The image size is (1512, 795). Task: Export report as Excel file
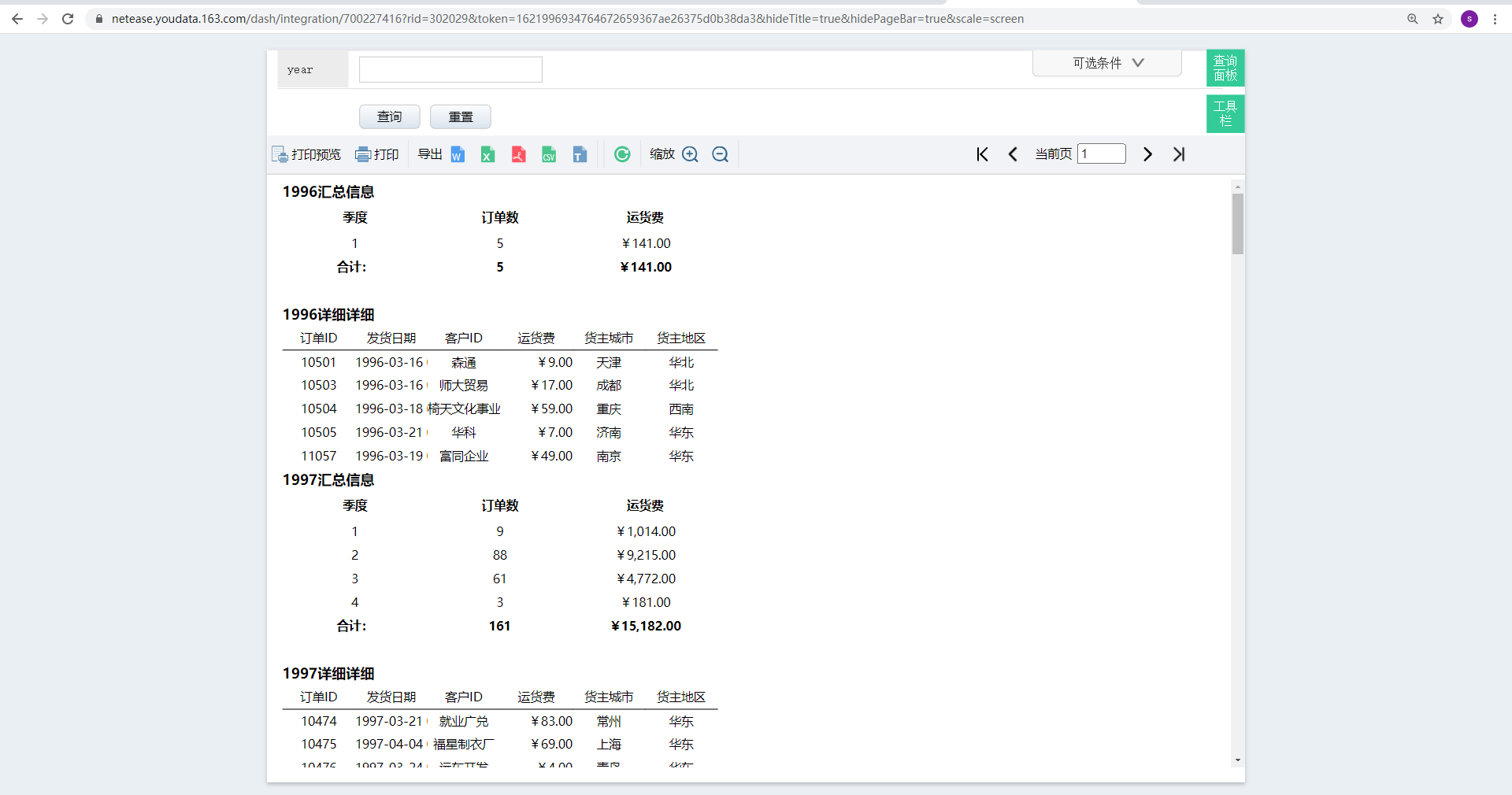coord(487,155)
